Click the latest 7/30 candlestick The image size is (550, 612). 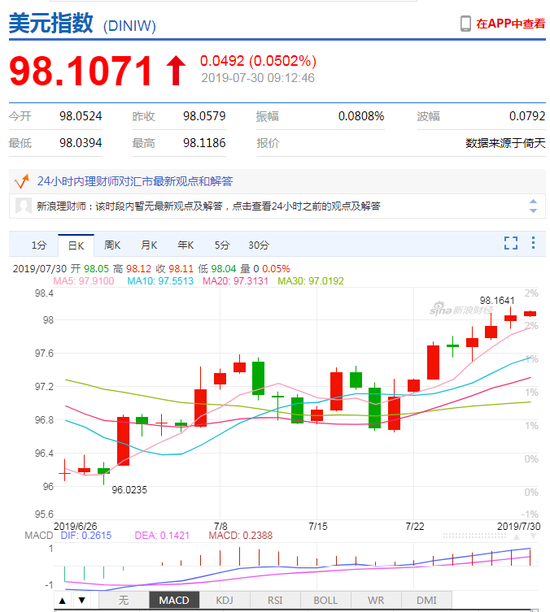point(530,313)
